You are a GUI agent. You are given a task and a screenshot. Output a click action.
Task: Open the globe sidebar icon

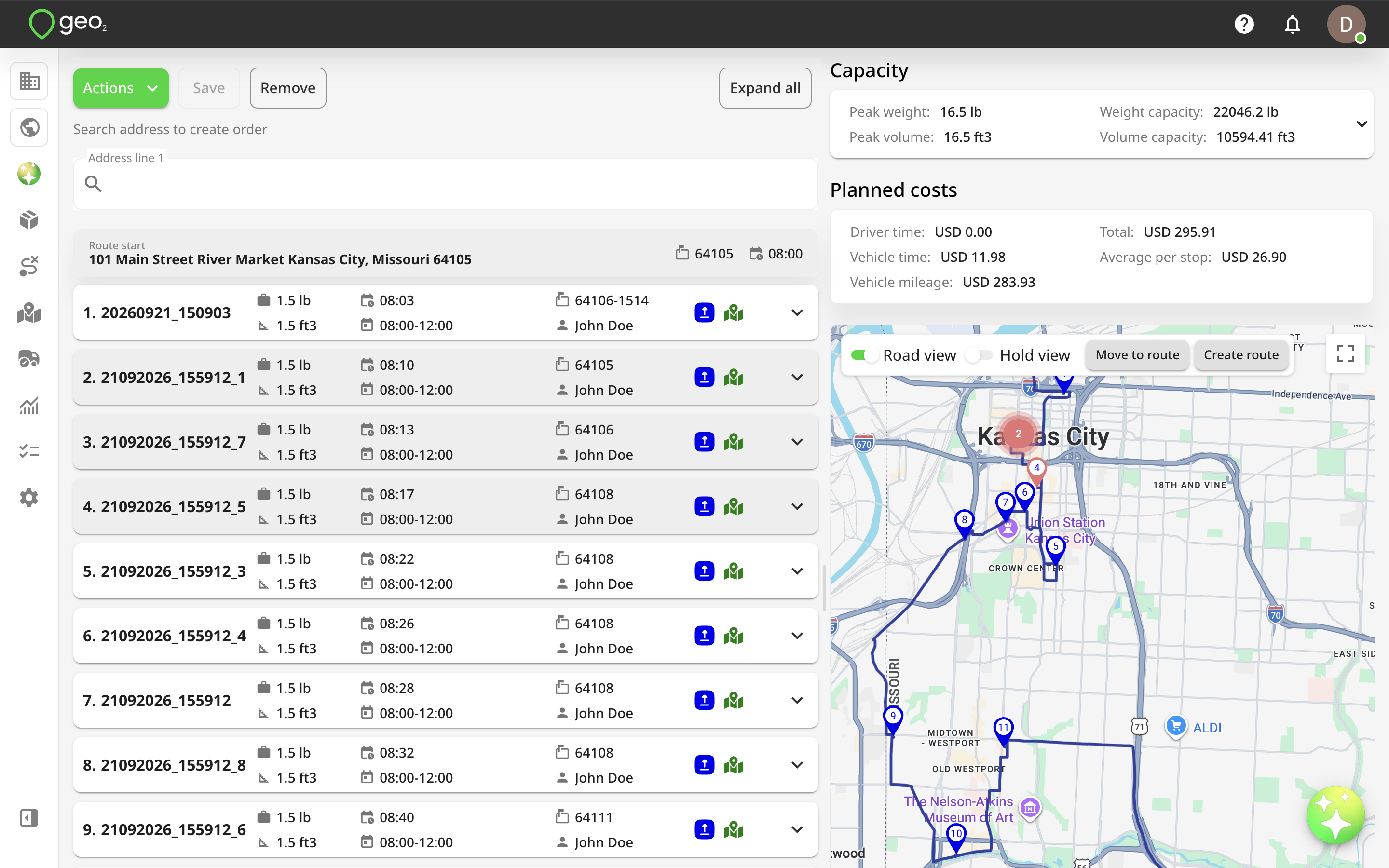click(29, 127)
